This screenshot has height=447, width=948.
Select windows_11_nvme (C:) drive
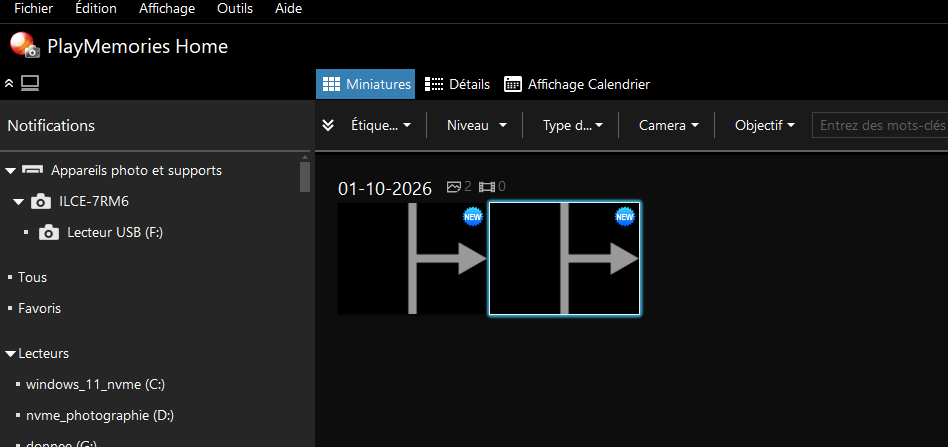(x=96, y=384)
